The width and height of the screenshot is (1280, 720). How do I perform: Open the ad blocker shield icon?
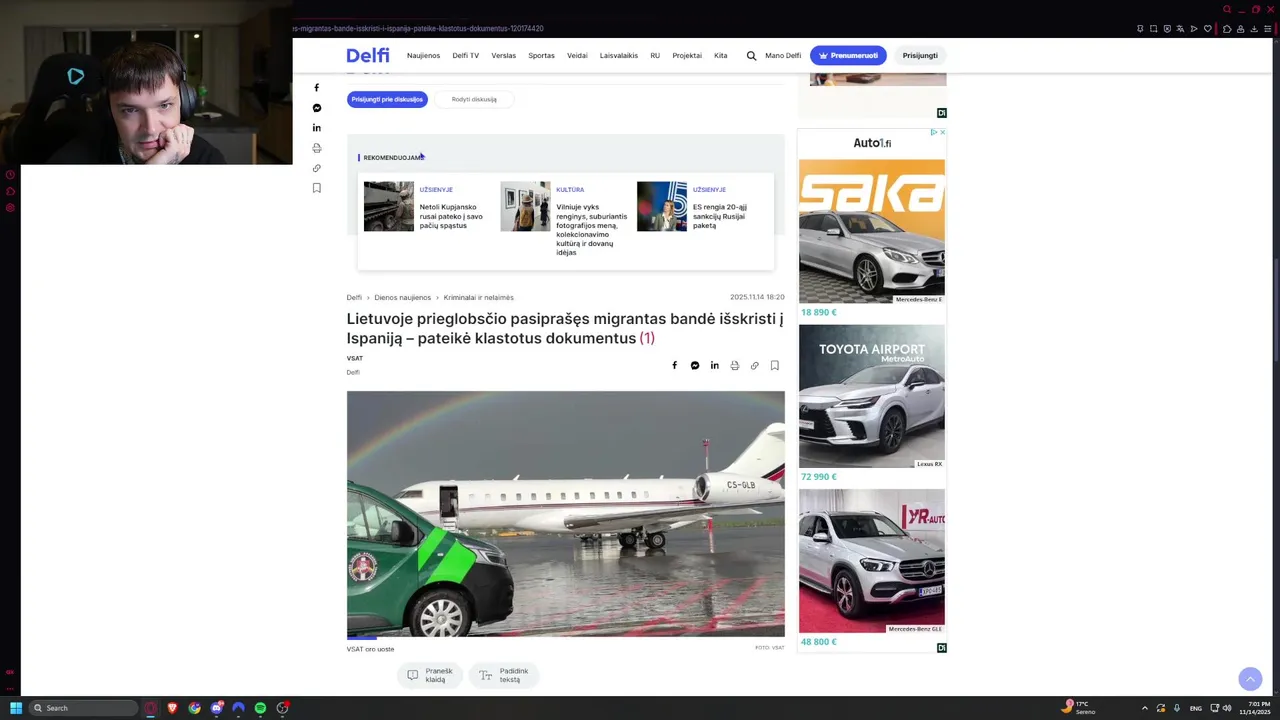[x=1167, y=29]
